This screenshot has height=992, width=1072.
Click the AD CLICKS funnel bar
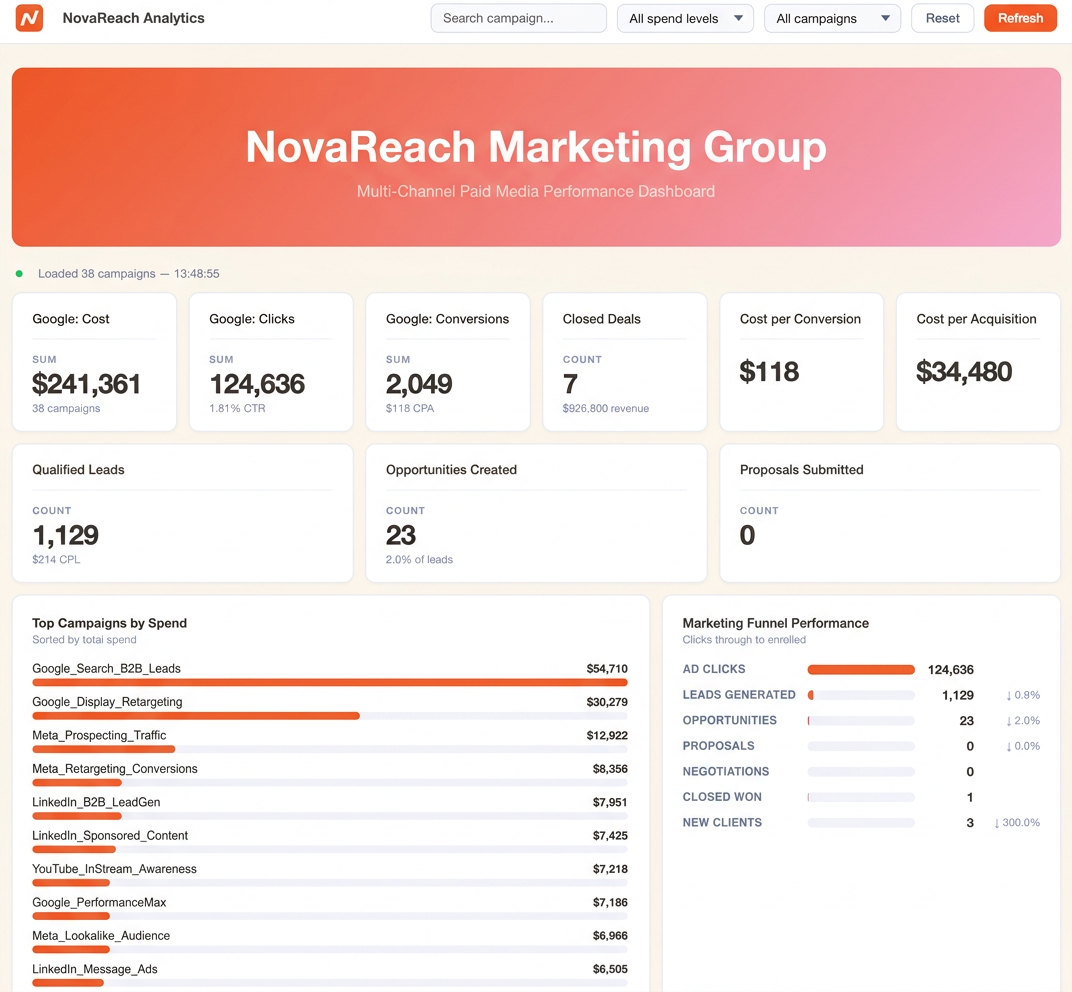tap(861, 670)
